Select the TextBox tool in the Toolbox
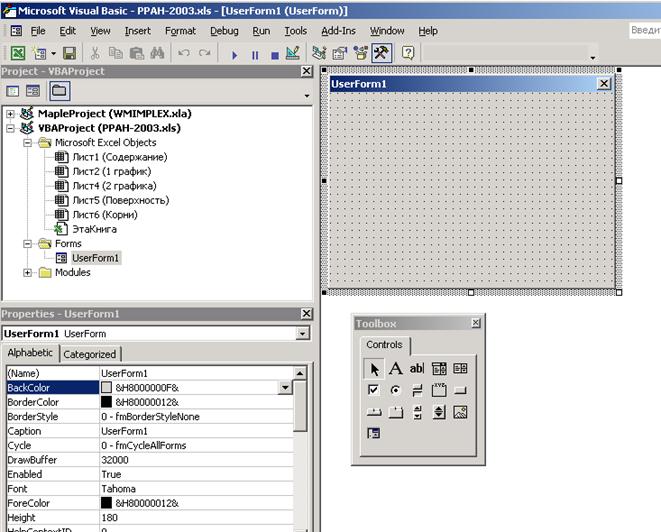661x532 pixels. pos(417,368)
